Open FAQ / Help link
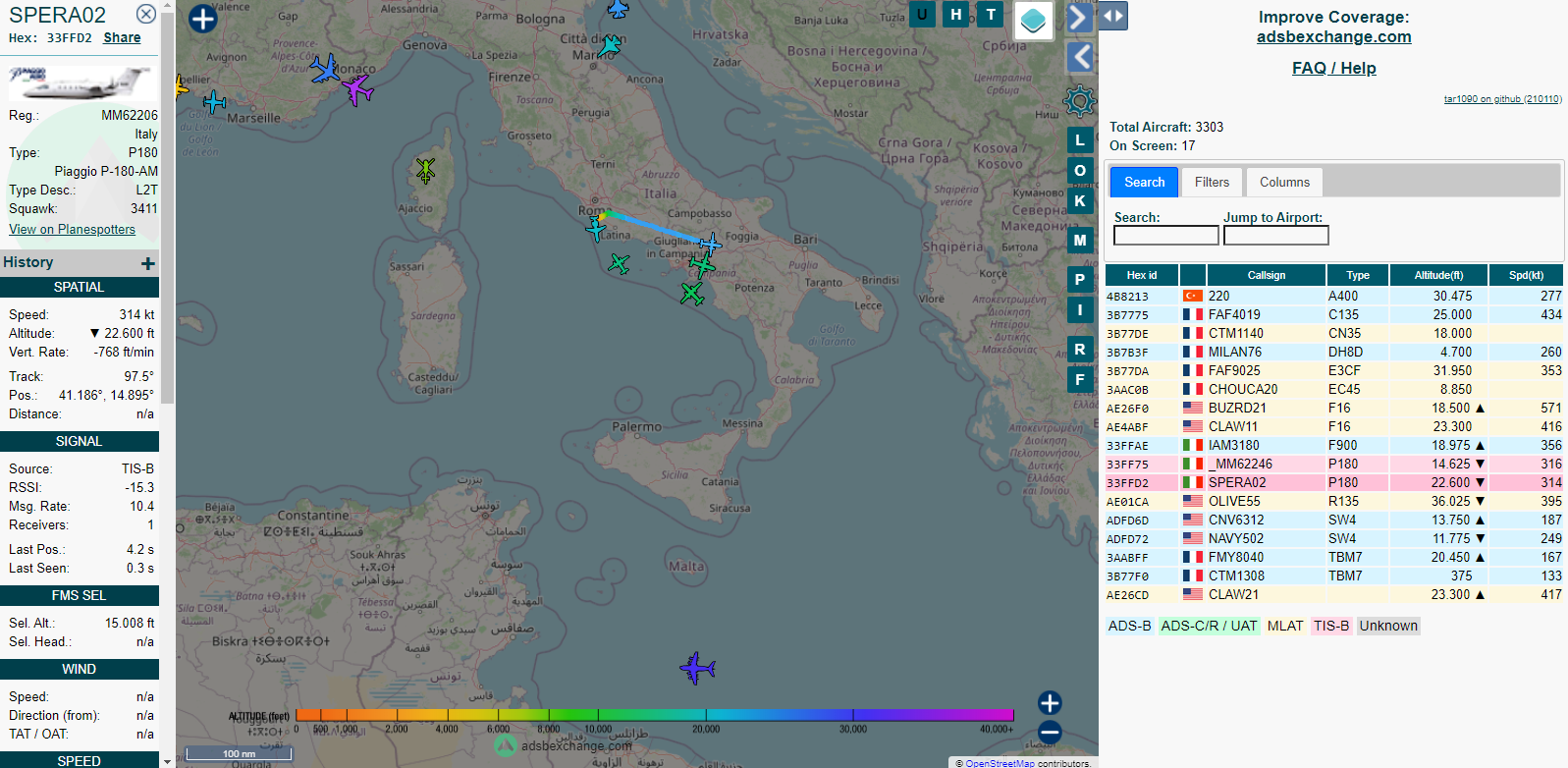 (x=1333, y=69)
